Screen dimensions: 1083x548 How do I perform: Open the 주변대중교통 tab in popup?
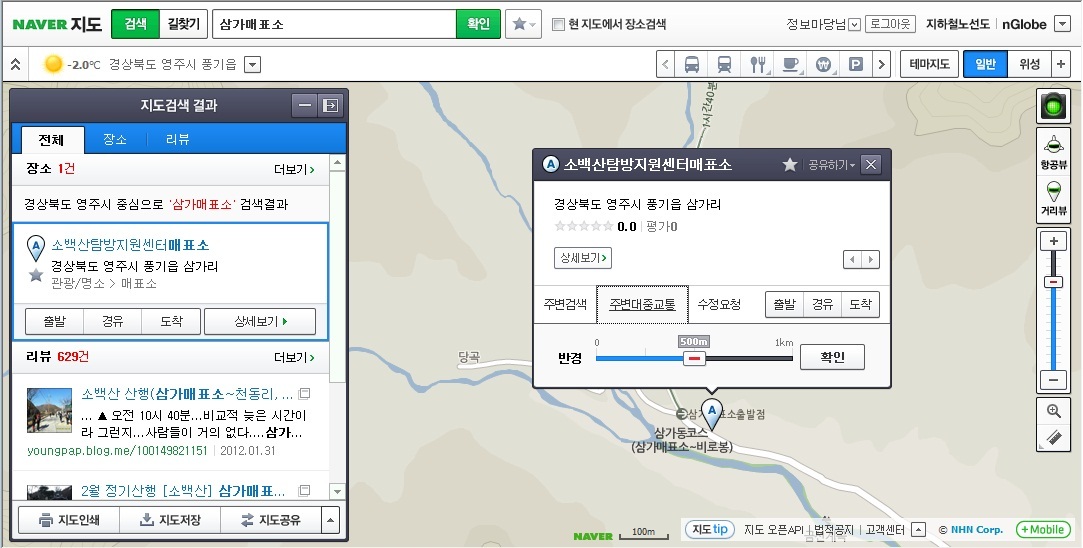tap(642, 304)
